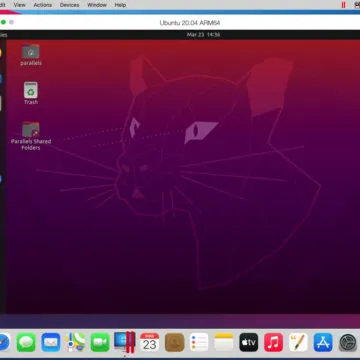The width and height of the screenshot is (360, 360).
Task: Open the Trash icon on Ubuntu desktop
Action: click(31, 93)
